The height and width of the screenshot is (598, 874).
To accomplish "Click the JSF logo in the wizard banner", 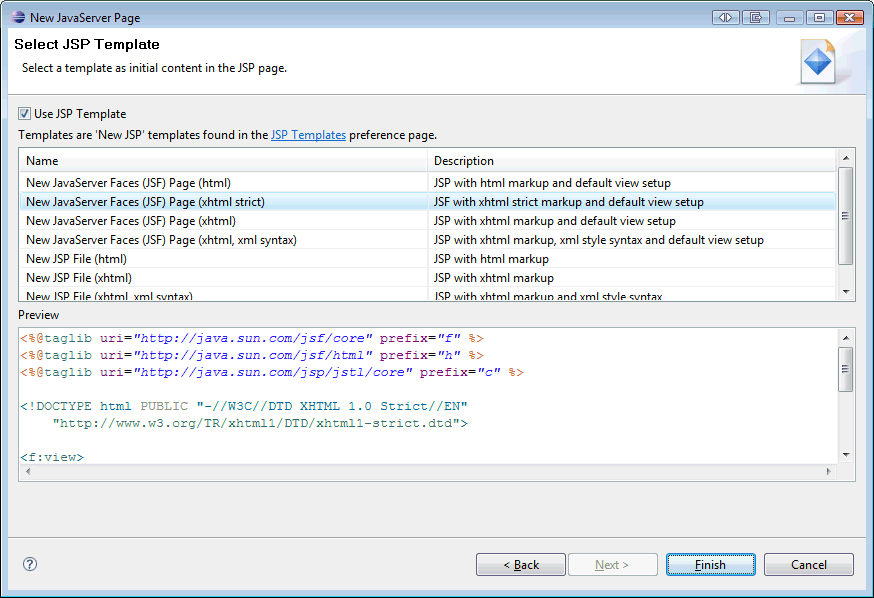I will point(818,61).
